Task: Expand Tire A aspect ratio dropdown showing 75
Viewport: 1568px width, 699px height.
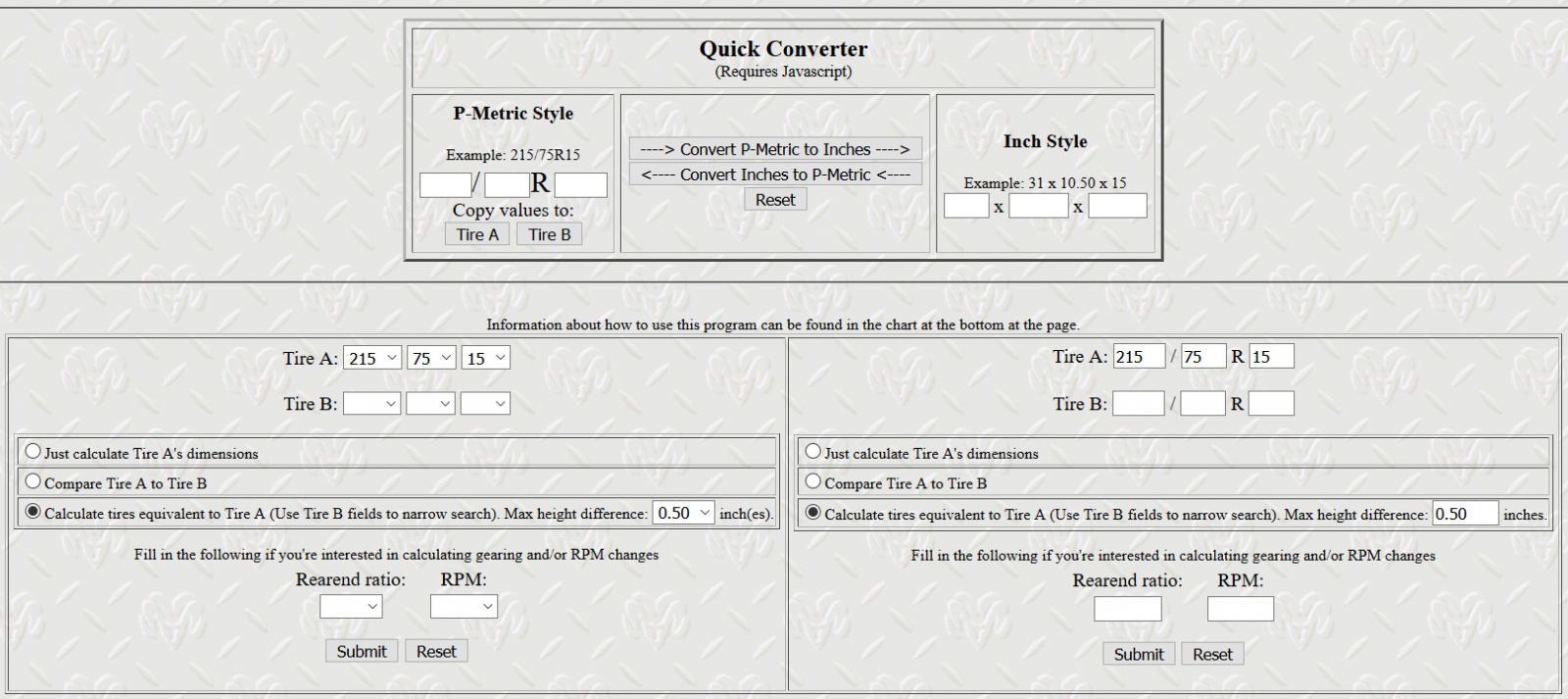Action: pos(430,358)
